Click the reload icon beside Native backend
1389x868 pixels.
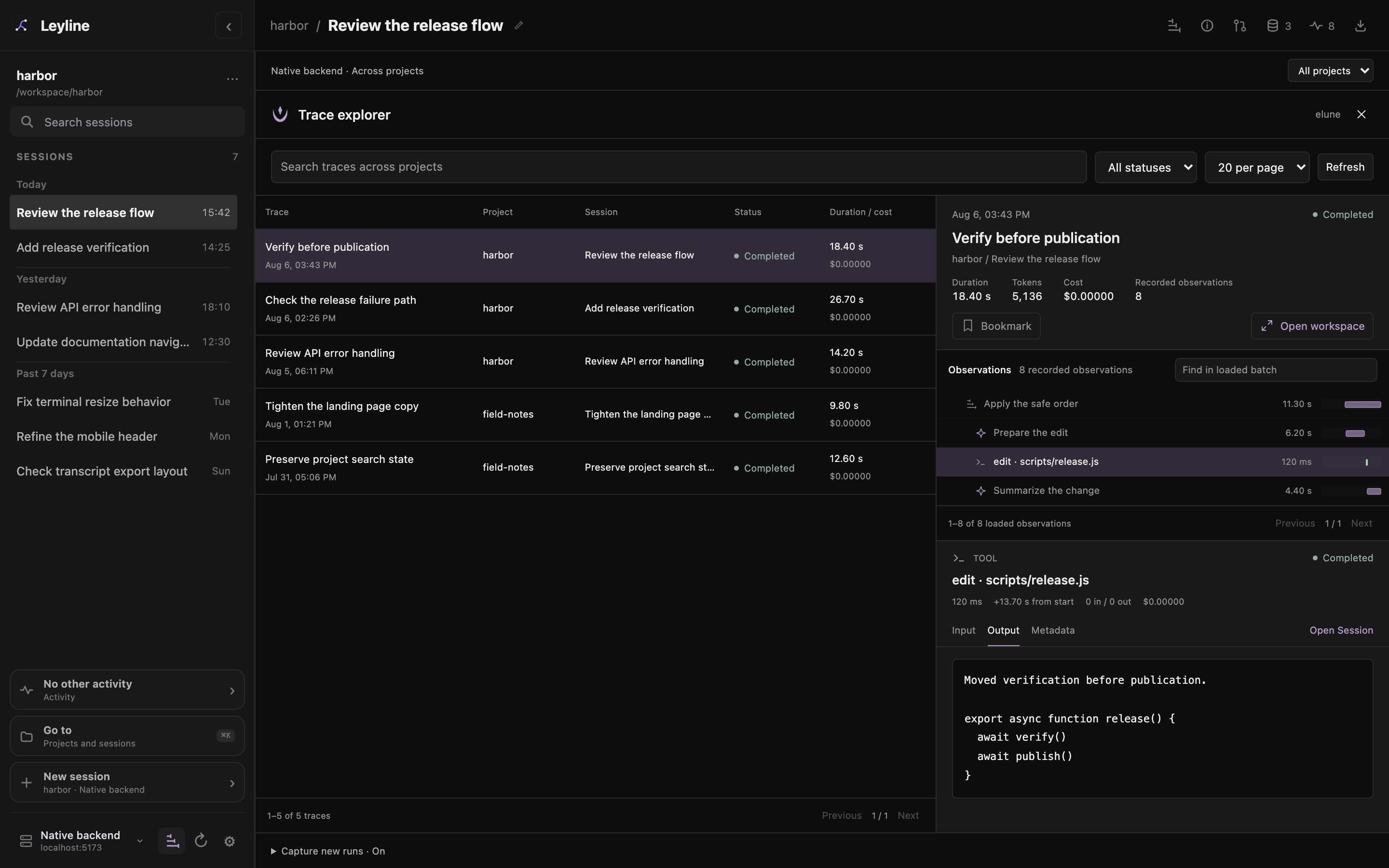[201, 841]
